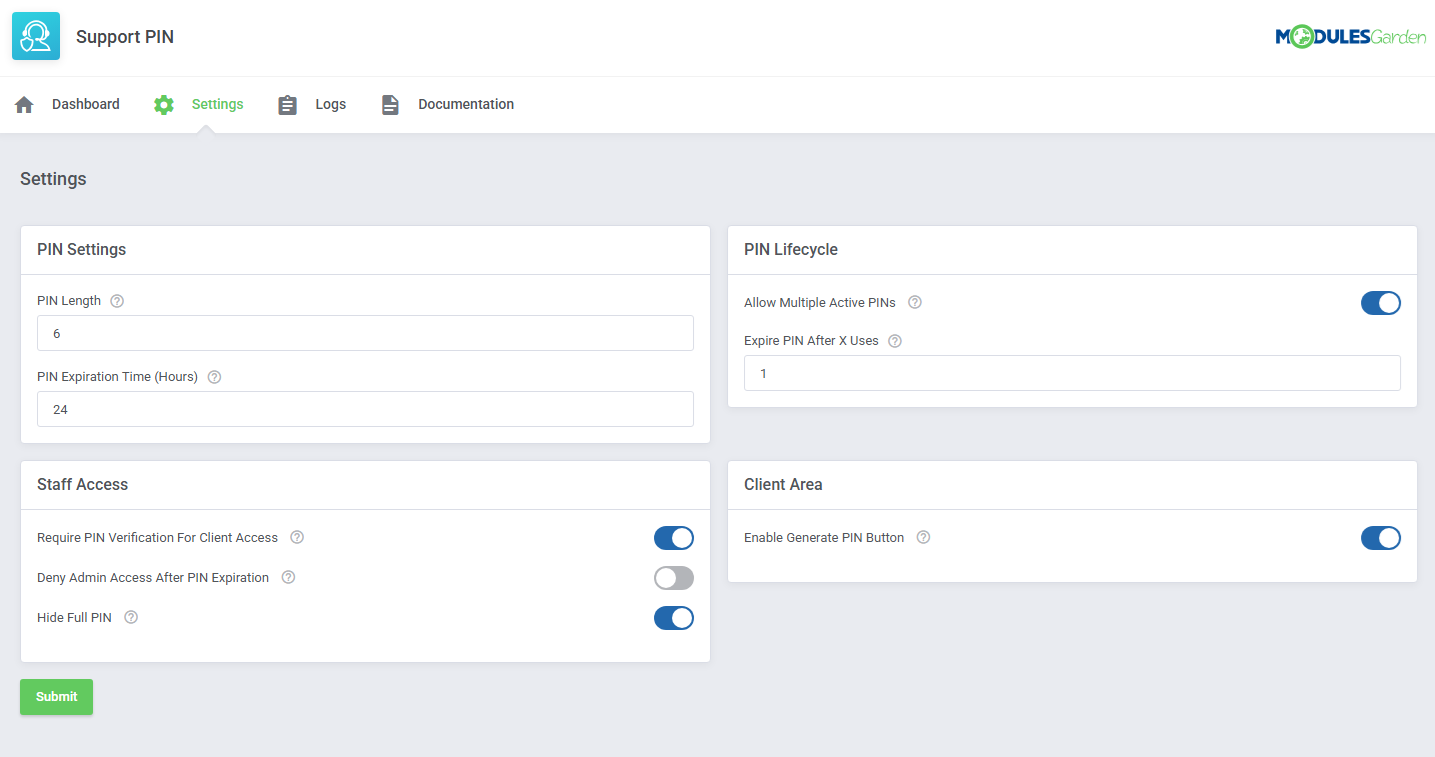Click the Hide Full PIN label text
The width and height of the screenshot is (1435, 757).
click(74, 618)
